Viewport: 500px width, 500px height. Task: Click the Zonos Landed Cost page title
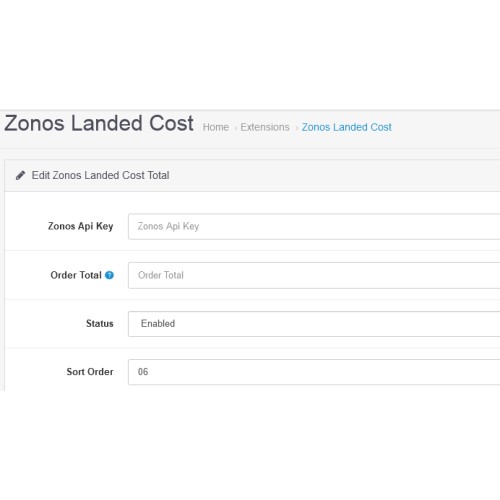point(99,123)
